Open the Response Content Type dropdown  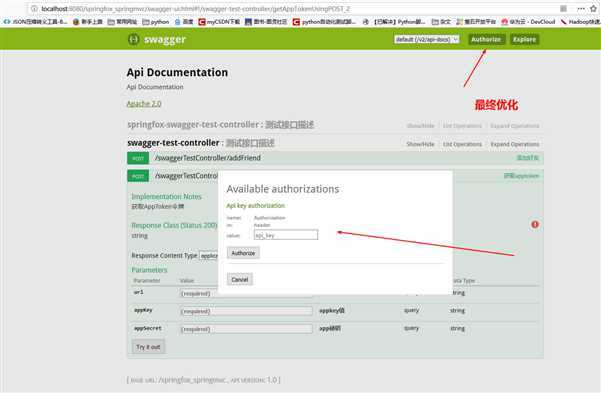click(209, 255)
